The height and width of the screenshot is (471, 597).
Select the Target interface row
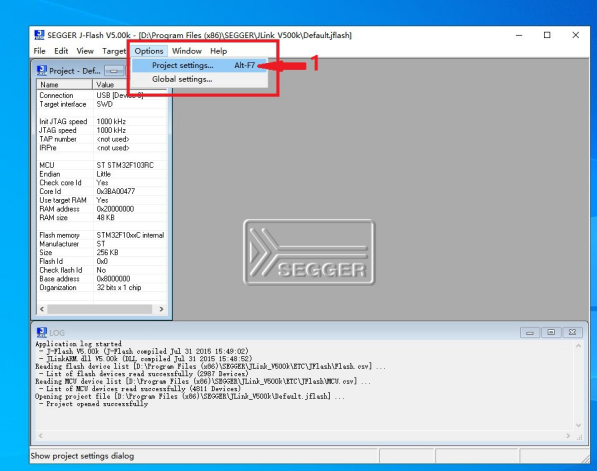(x=102, y=104)
